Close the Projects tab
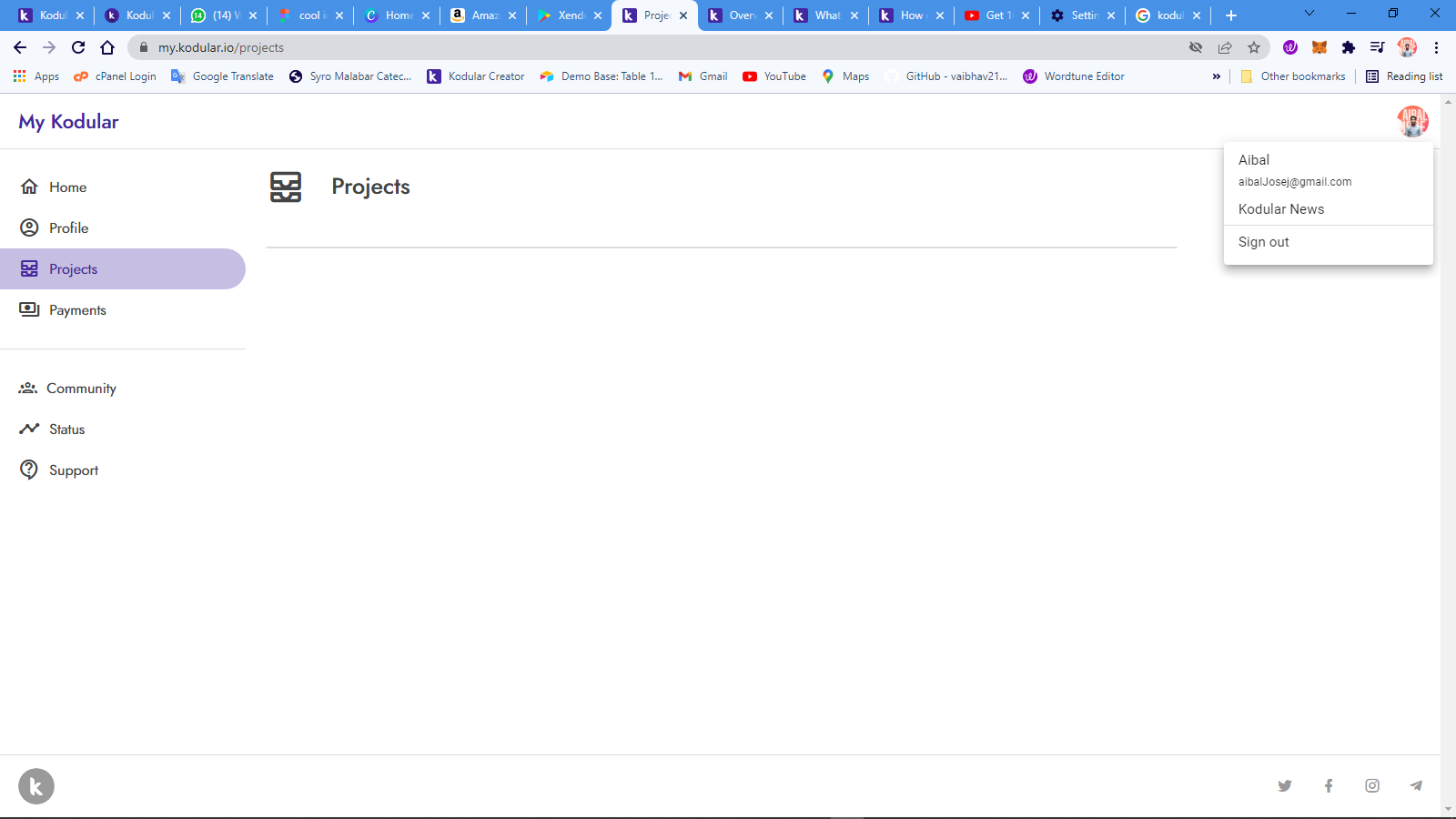 click(x=683, y=15)
